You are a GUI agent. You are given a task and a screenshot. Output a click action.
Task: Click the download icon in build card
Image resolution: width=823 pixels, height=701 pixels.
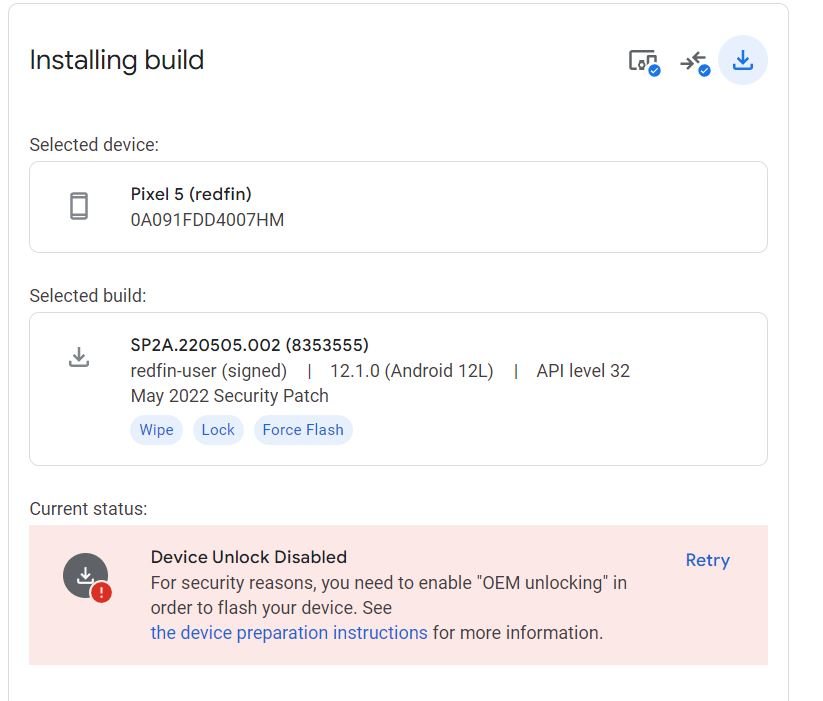[79, 357]
